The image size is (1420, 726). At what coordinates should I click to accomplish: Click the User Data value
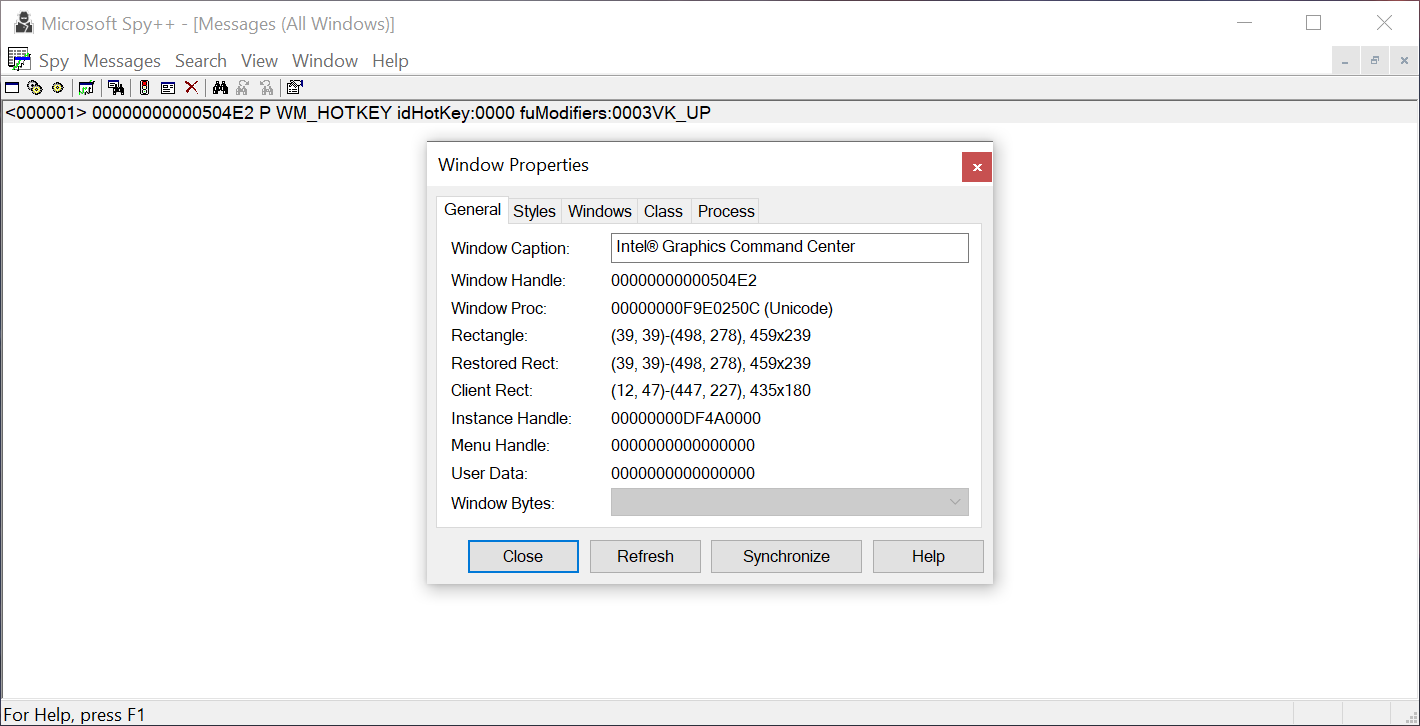point(683,473)
